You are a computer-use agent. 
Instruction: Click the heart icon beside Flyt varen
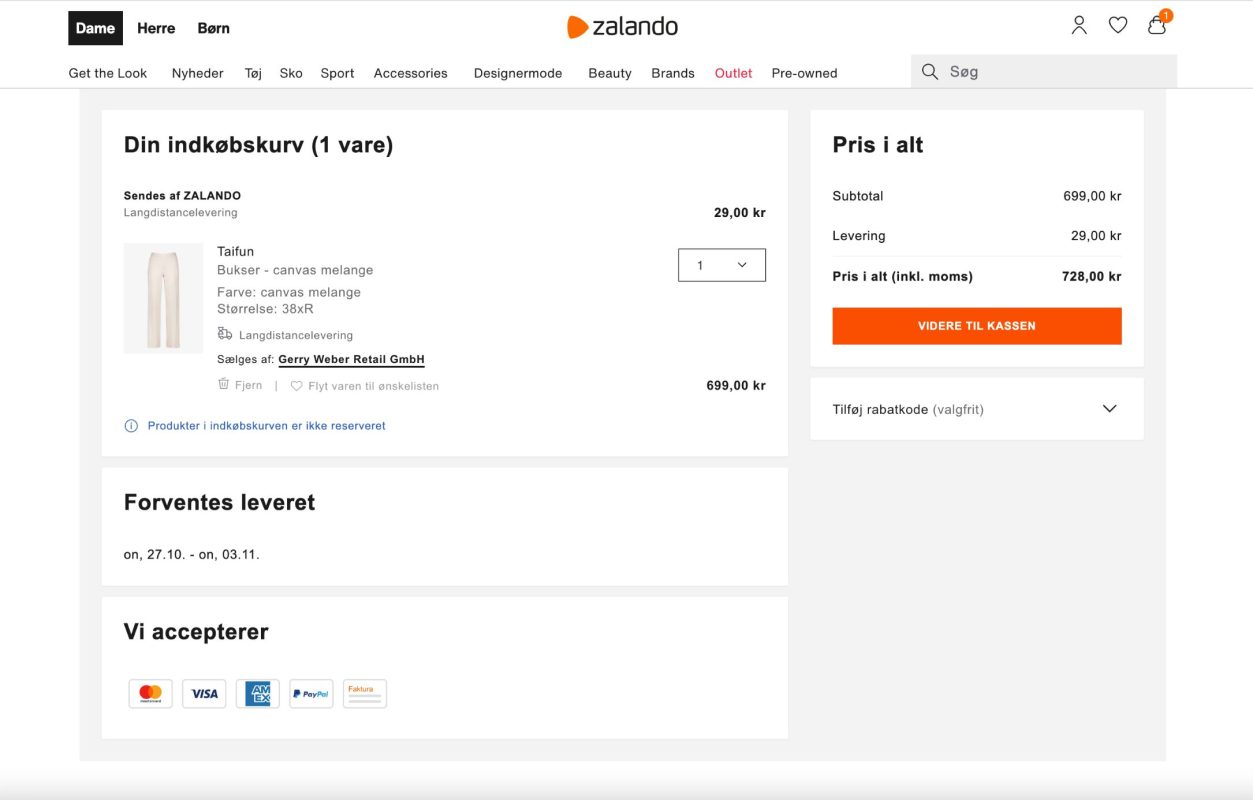tap(297, 386)
